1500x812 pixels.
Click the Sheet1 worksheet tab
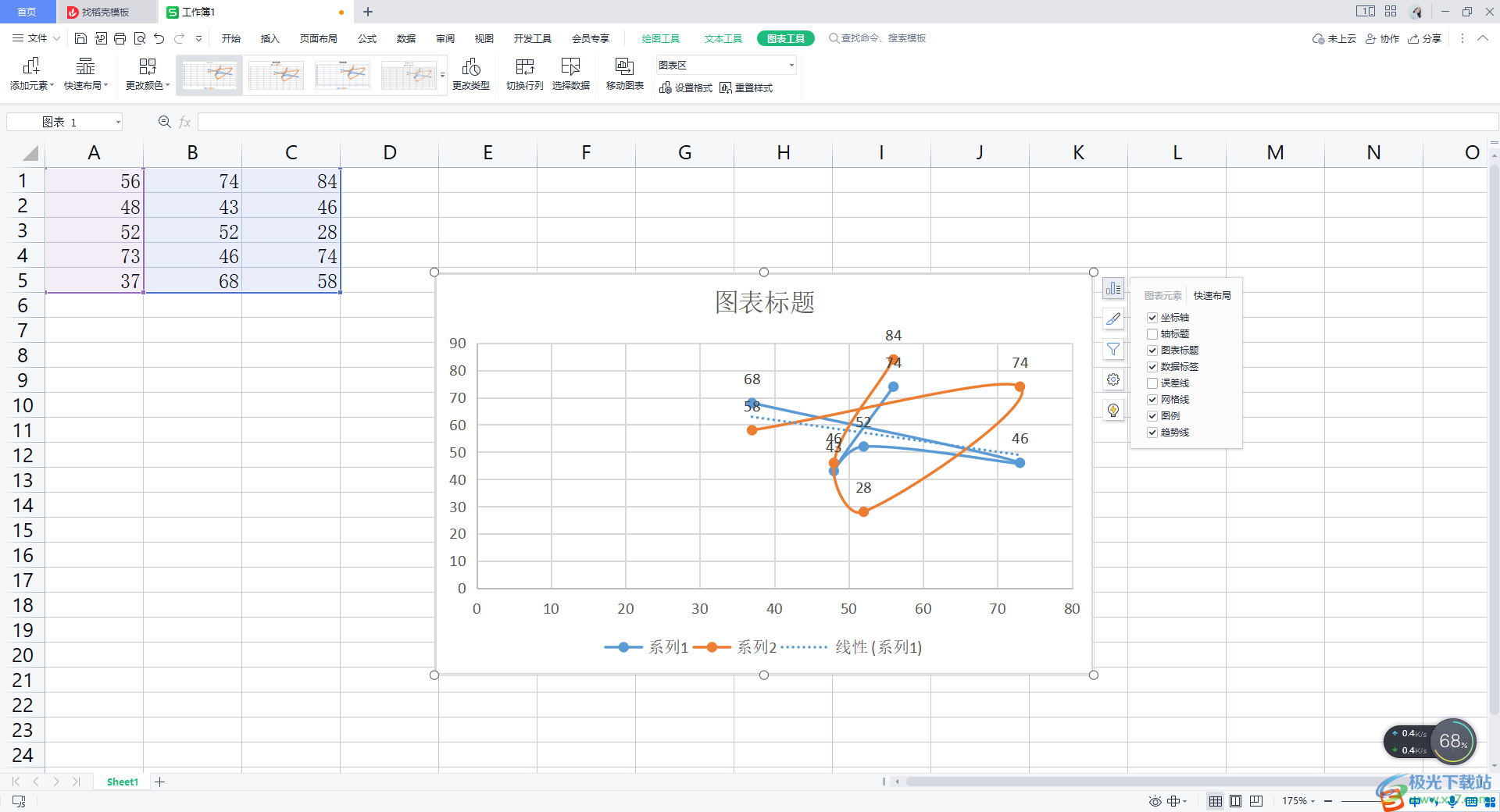(x=123, y=782)
